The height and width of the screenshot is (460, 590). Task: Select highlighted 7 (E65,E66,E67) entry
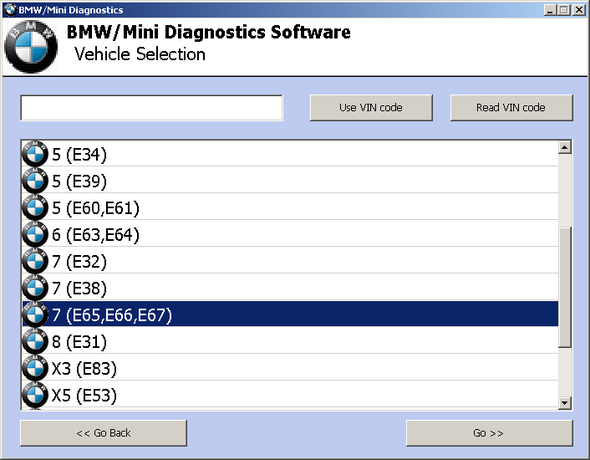[290, 314]
